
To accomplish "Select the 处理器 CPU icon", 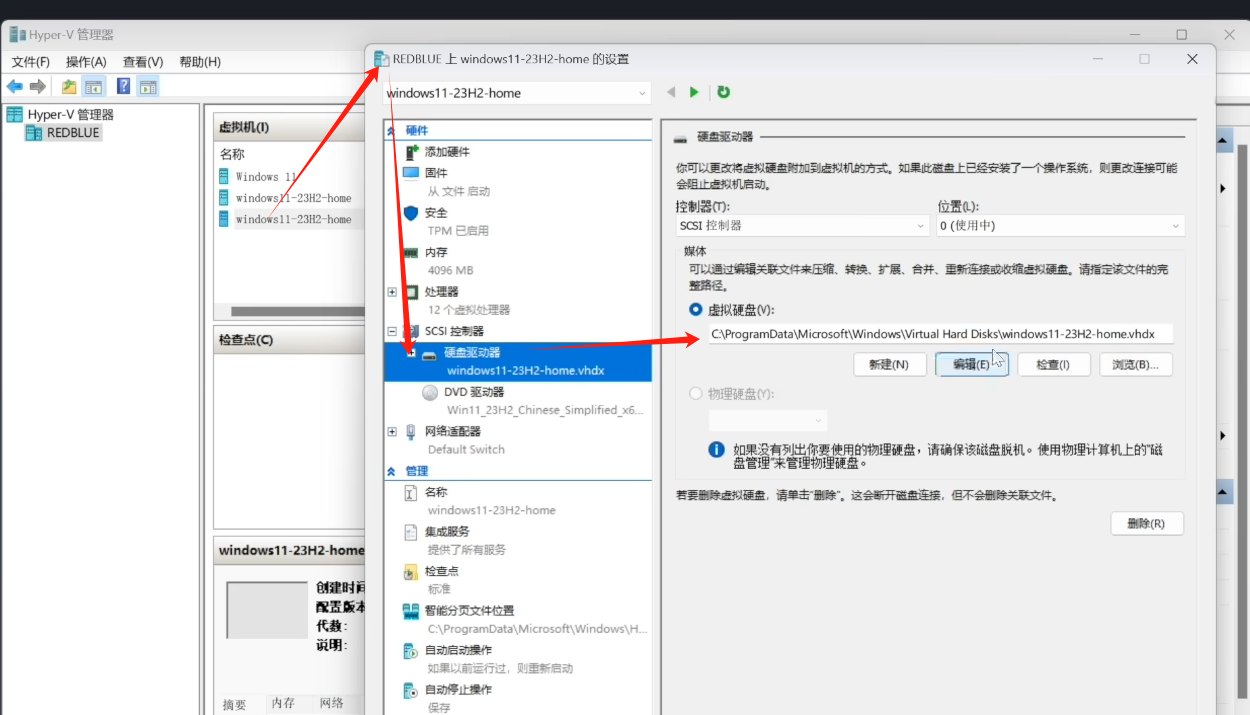I will (411, 292).
